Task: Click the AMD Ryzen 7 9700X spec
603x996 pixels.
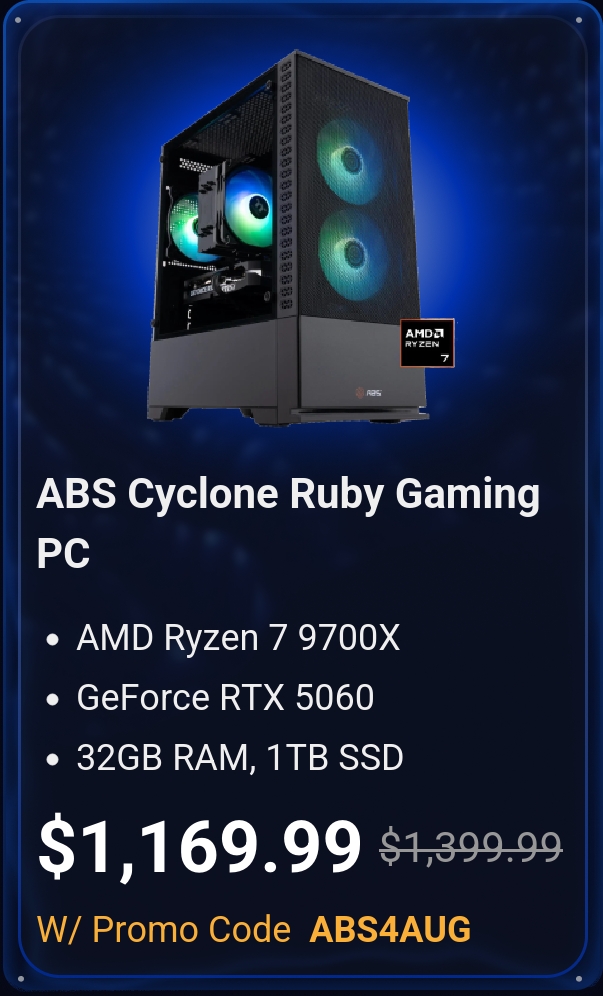Action: 238,637
